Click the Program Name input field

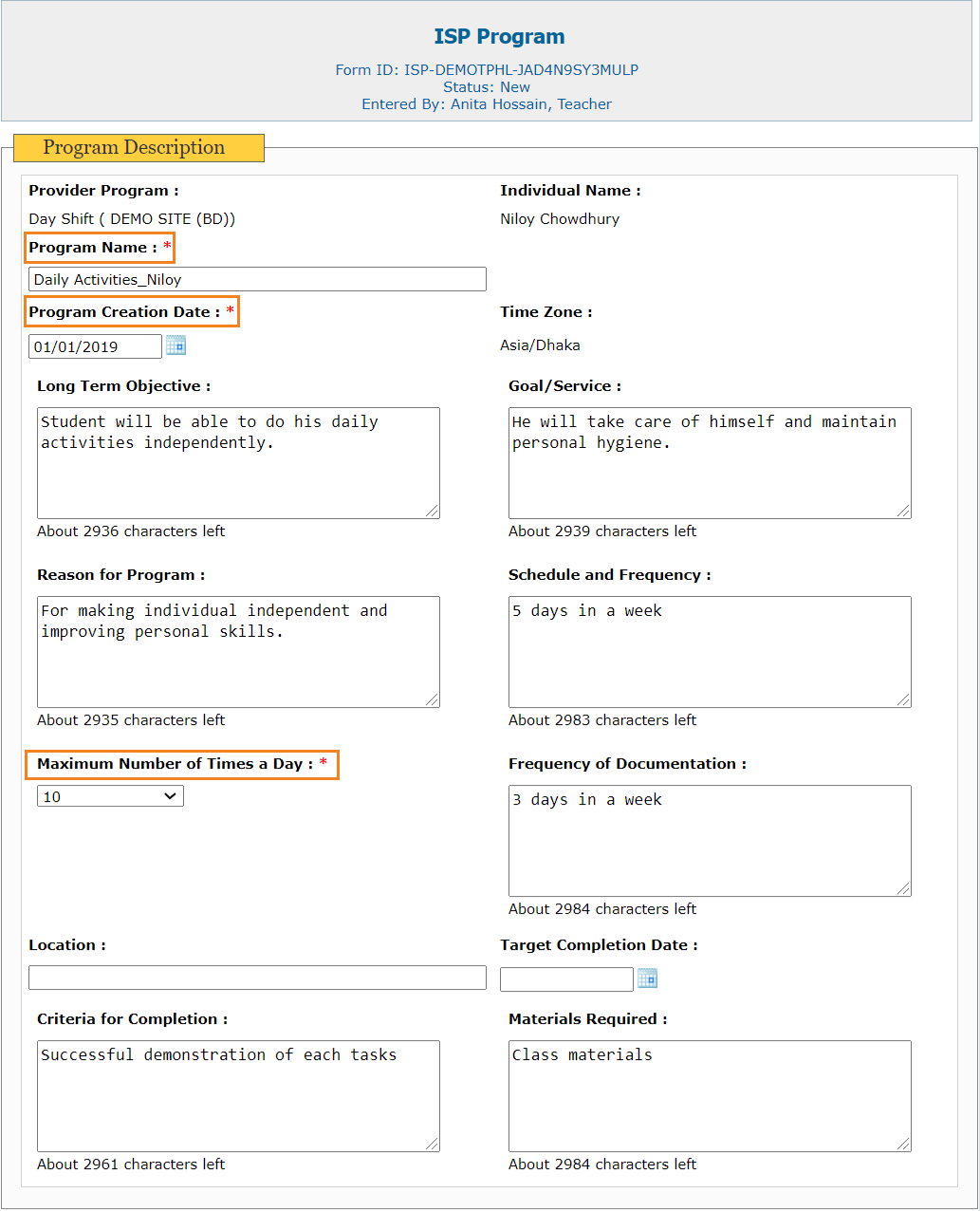tap(257, 279)
